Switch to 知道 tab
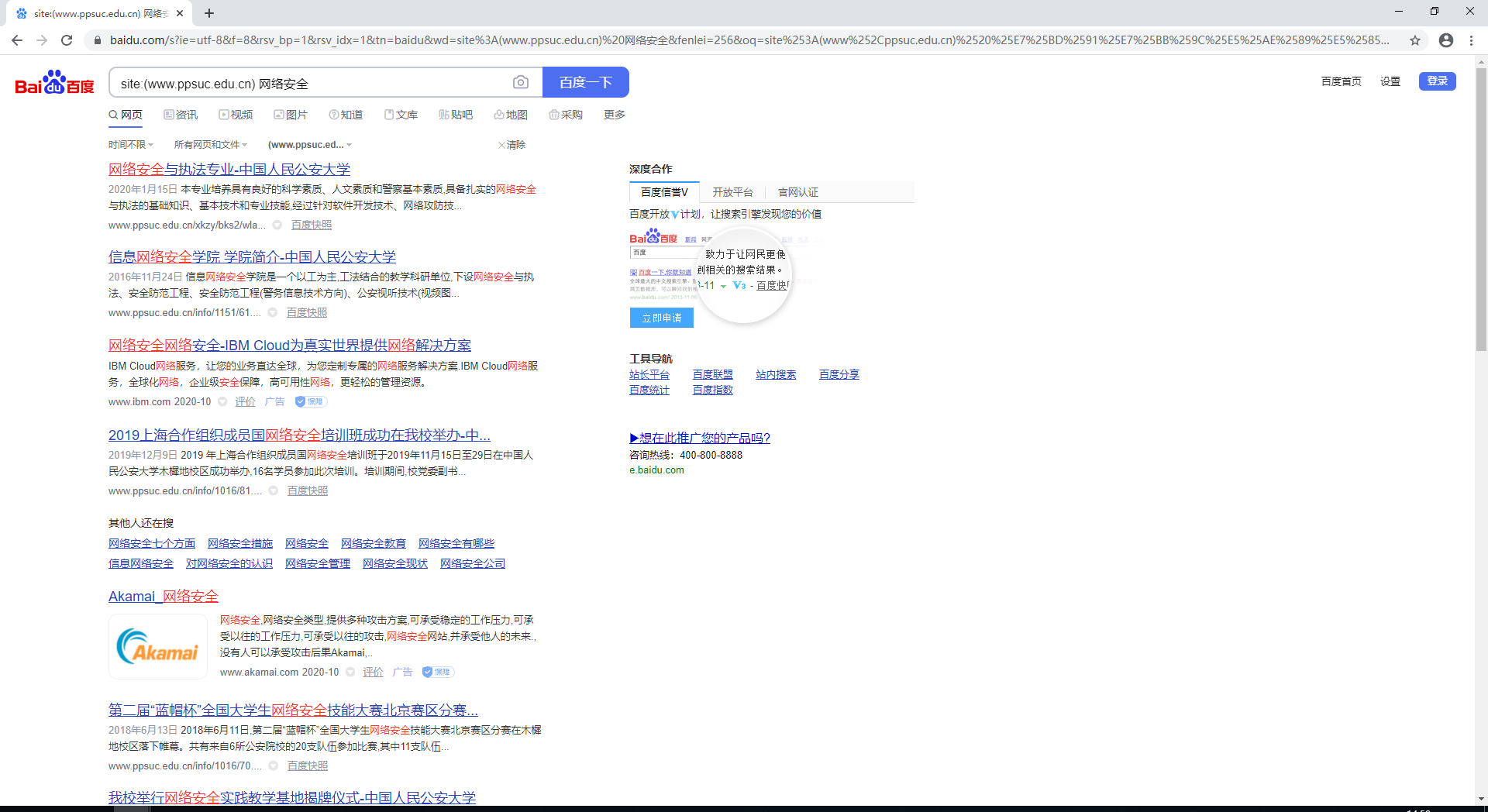Viewport: 1488px width, 812px height. (x=346, y=115)
